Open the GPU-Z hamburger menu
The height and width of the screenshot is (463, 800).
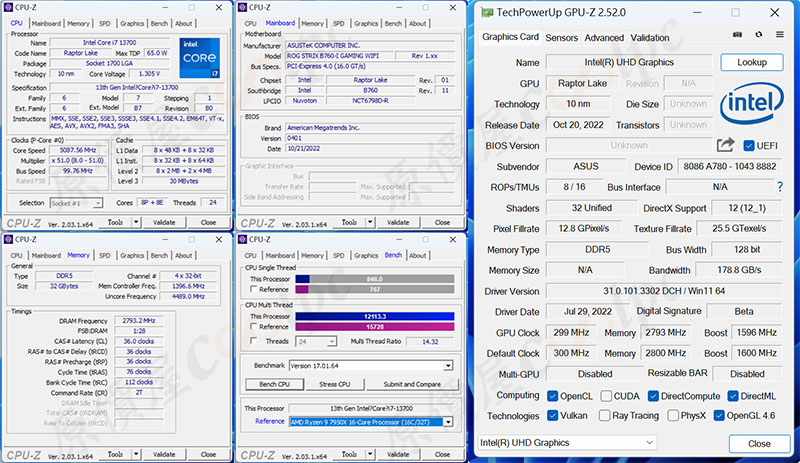[780, 35]
